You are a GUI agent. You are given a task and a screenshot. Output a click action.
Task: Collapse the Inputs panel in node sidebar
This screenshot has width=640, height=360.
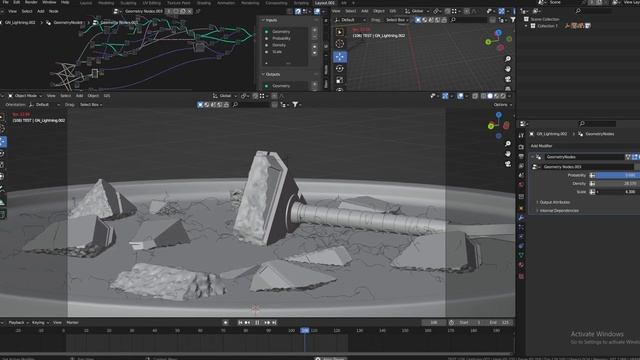[x=263, y=20]
